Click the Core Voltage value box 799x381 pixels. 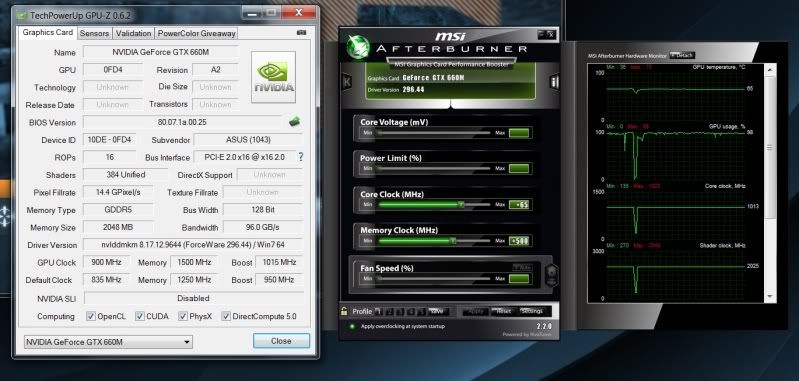click(520, 133)
